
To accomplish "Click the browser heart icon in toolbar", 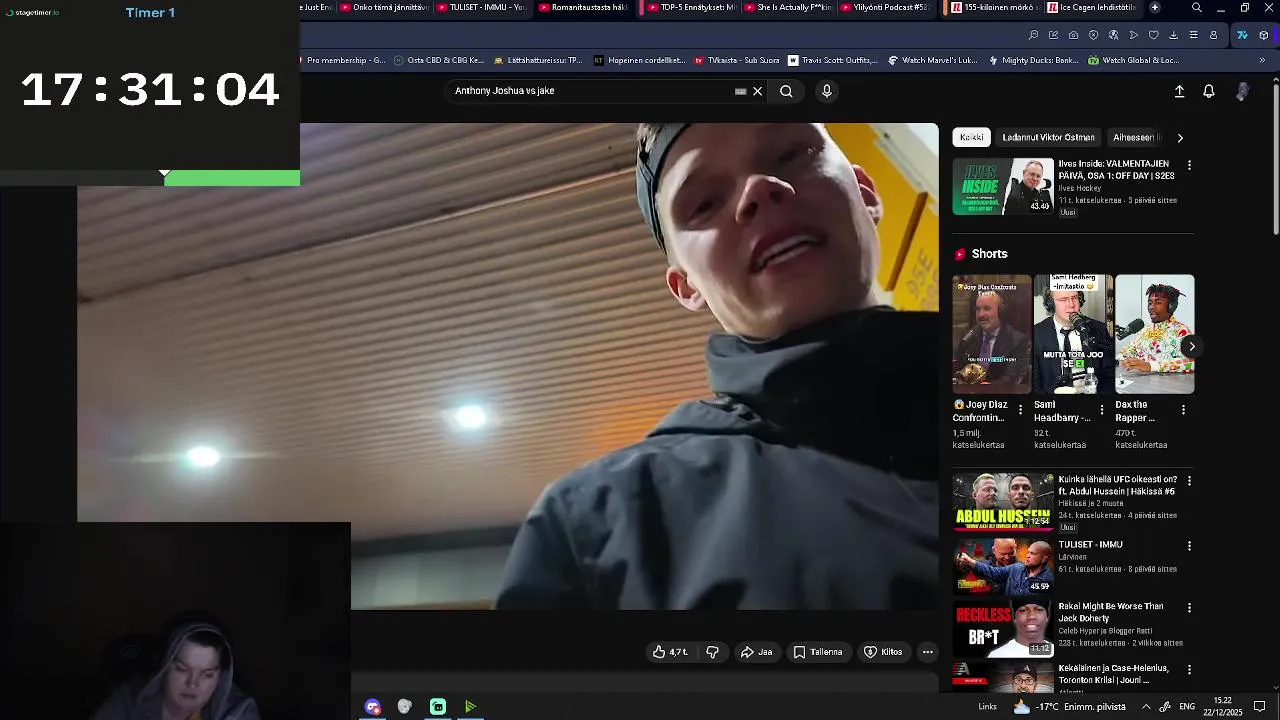I will [x=1153, y=35].
